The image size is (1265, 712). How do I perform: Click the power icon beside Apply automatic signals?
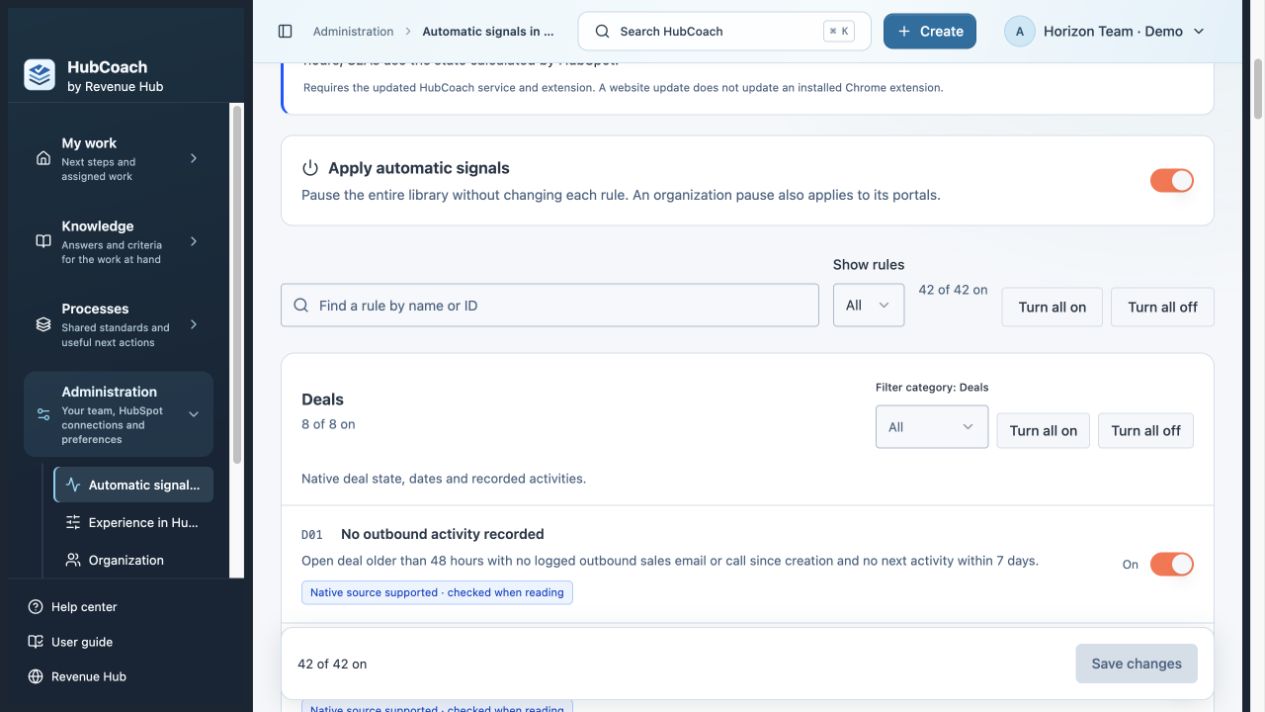point(310,168)
